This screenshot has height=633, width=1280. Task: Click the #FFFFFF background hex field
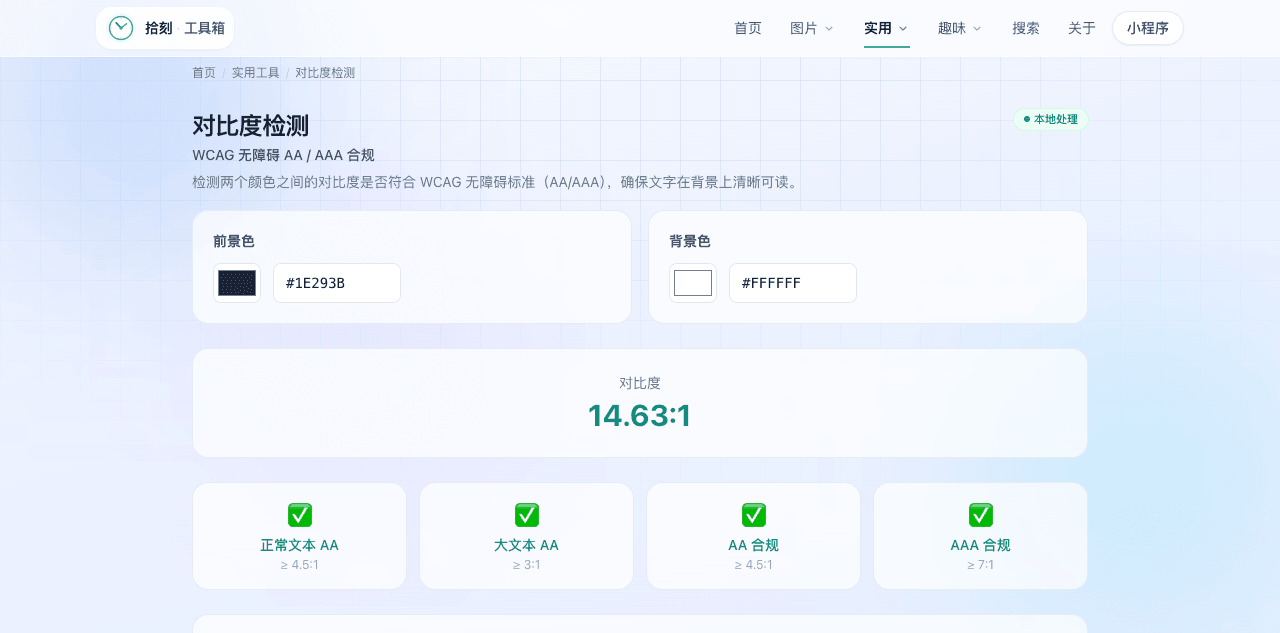793,283
